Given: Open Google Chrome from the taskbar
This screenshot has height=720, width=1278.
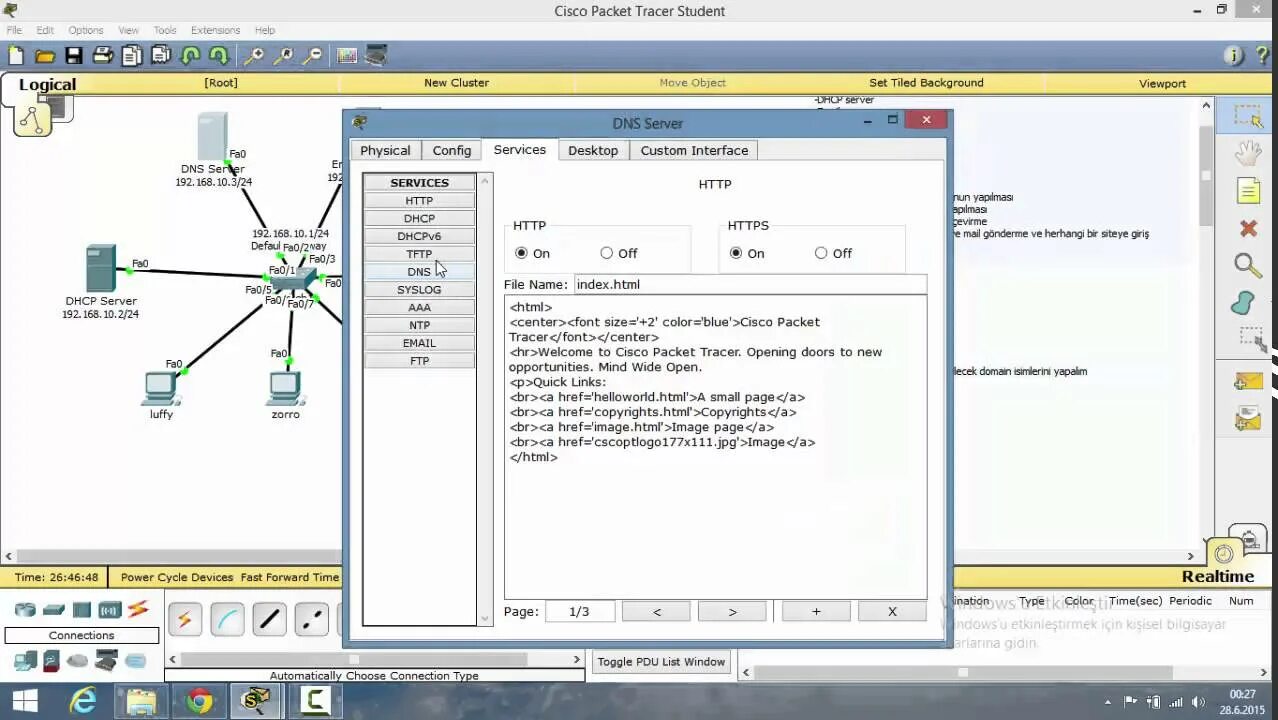Looking at the screenshot, I should pyautogui.click(x=199, y=701).
